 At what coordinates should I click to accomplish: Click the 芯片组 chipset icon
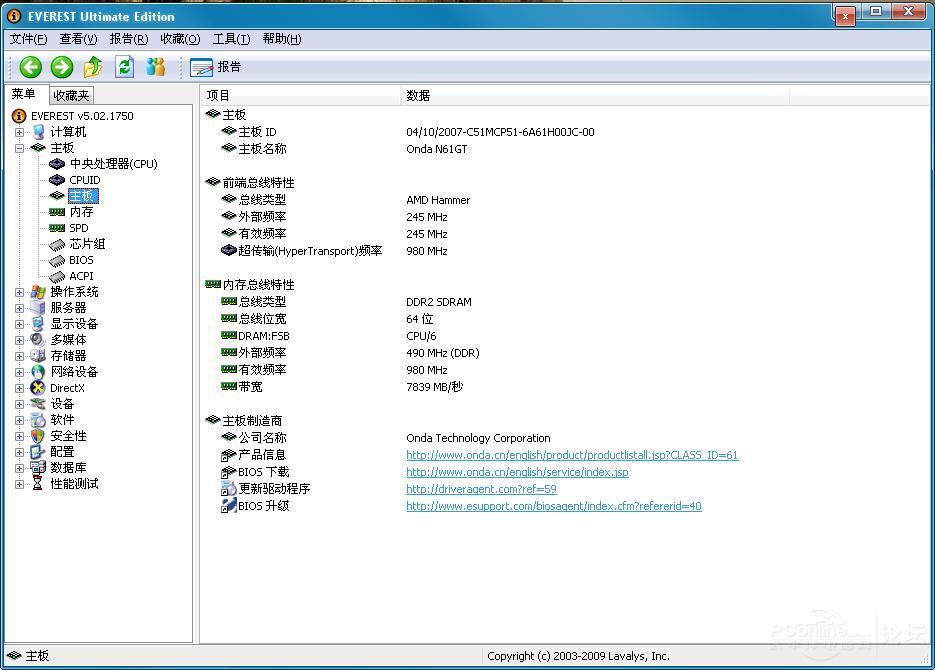pos(57,244)
